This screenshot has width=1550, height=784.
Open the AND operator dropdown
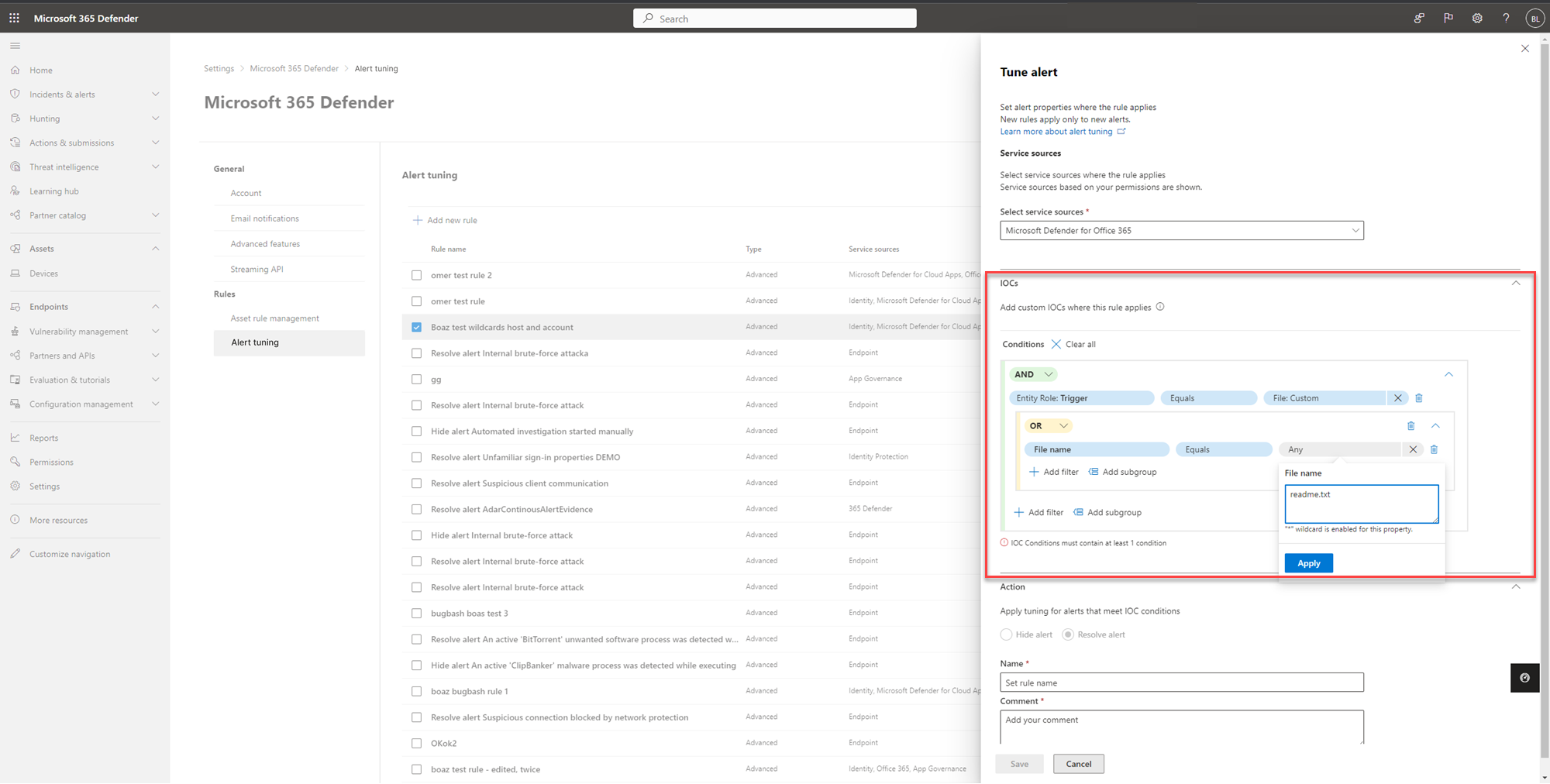pos(1032,374)
